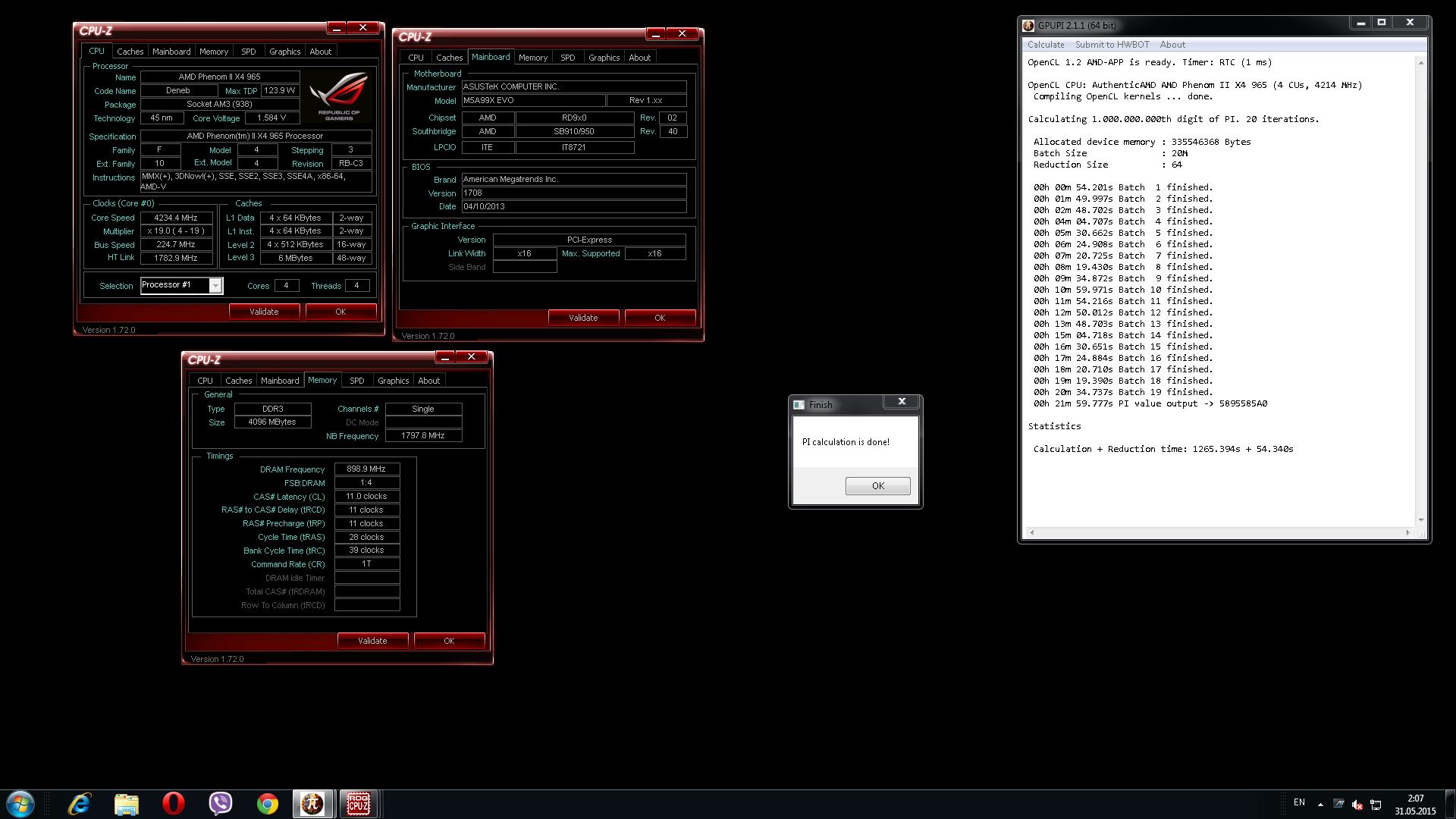The height and width of the screenshot is (819, 1456).
Task: Click Core Speed value 4234.4 MHz
Action: (176, 218)
